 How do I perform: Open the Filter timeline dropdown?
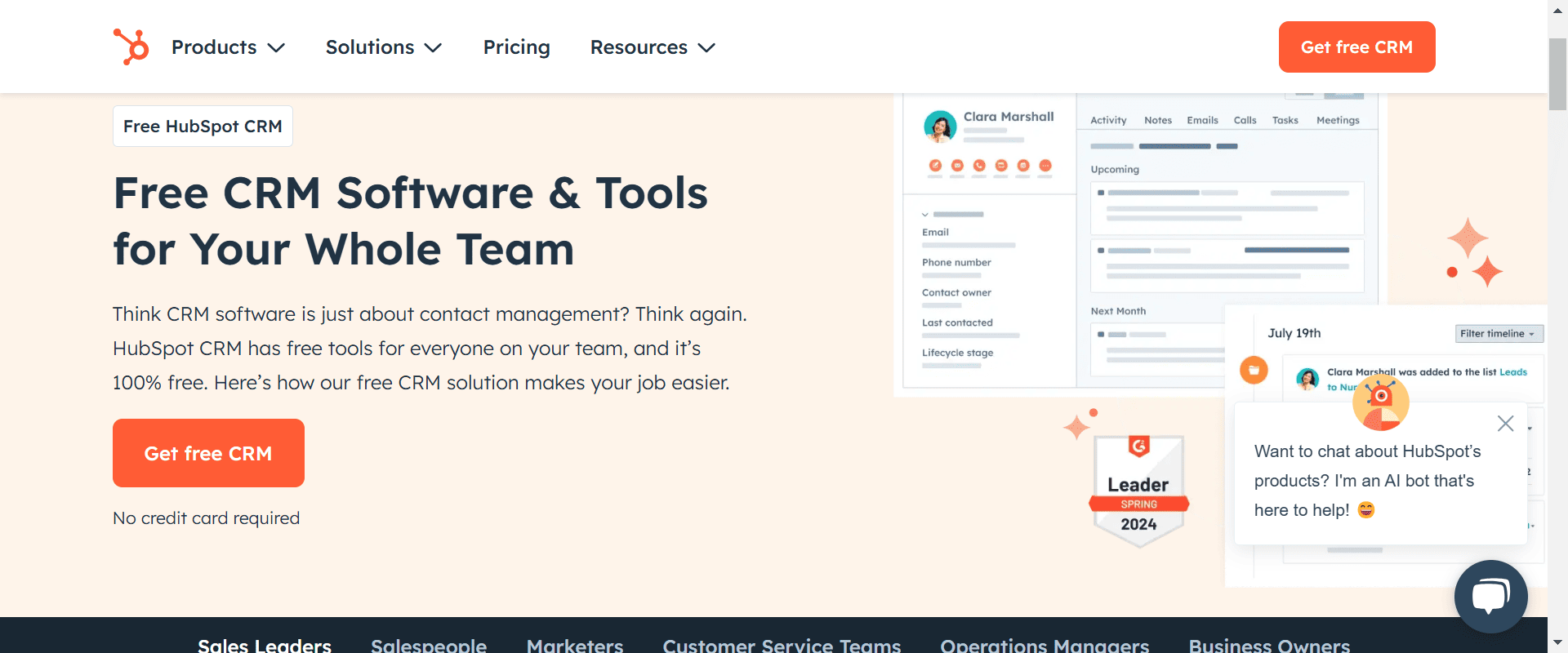[x=1499, y=333]
